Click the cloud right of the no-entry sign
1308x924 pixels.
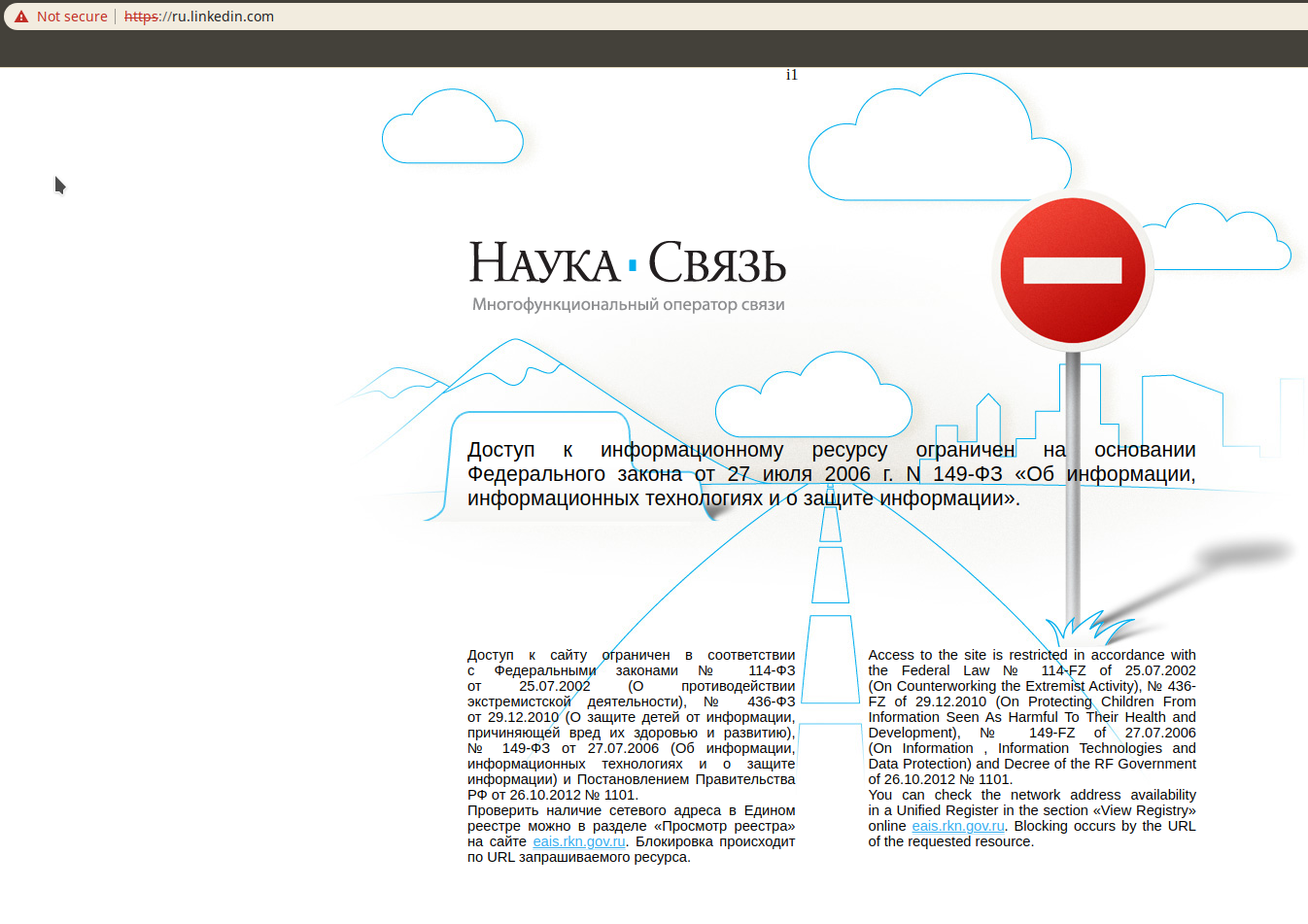point(1224,238)
